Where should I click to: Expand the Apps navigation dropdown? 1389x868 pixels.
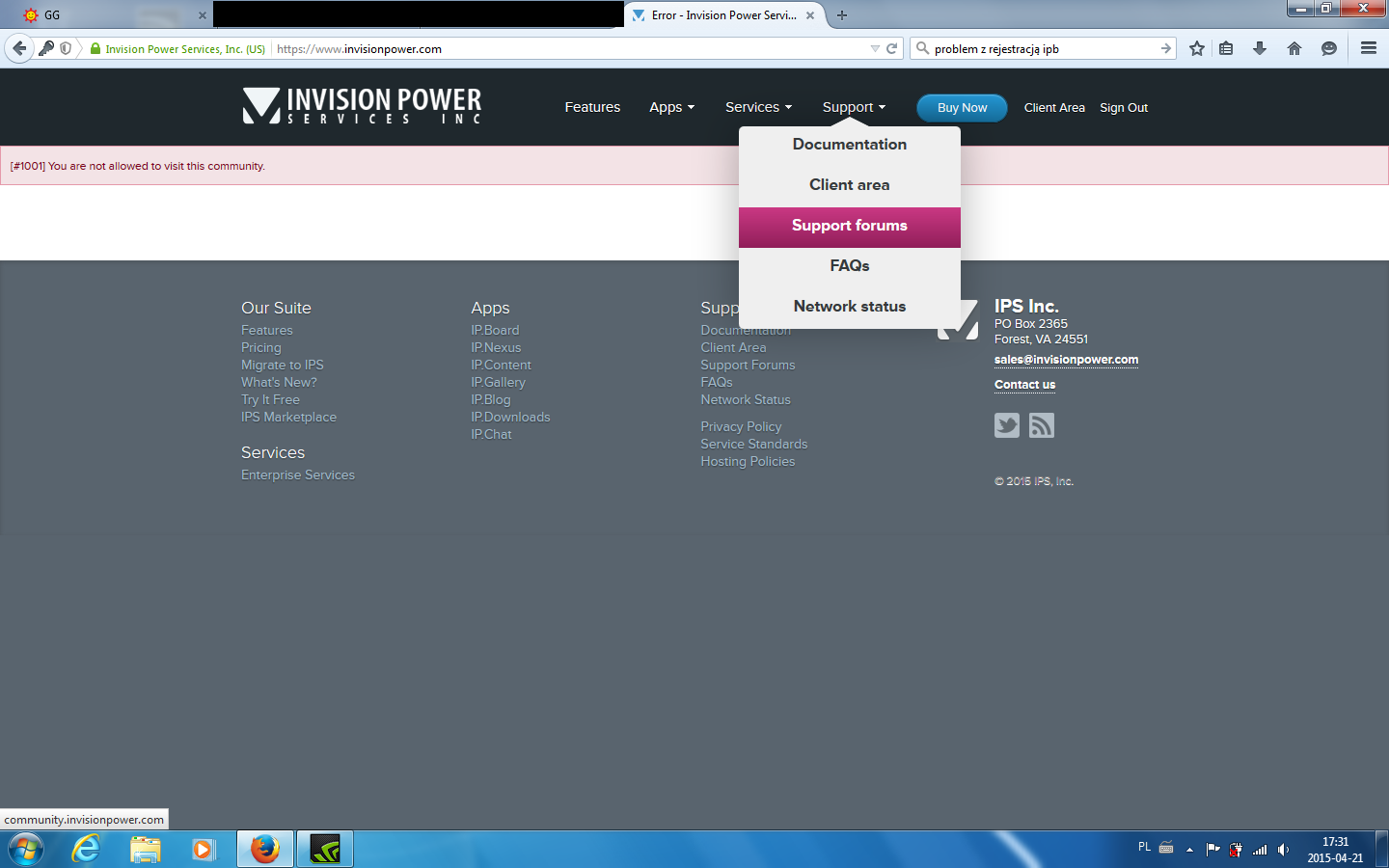pos(671,107)
